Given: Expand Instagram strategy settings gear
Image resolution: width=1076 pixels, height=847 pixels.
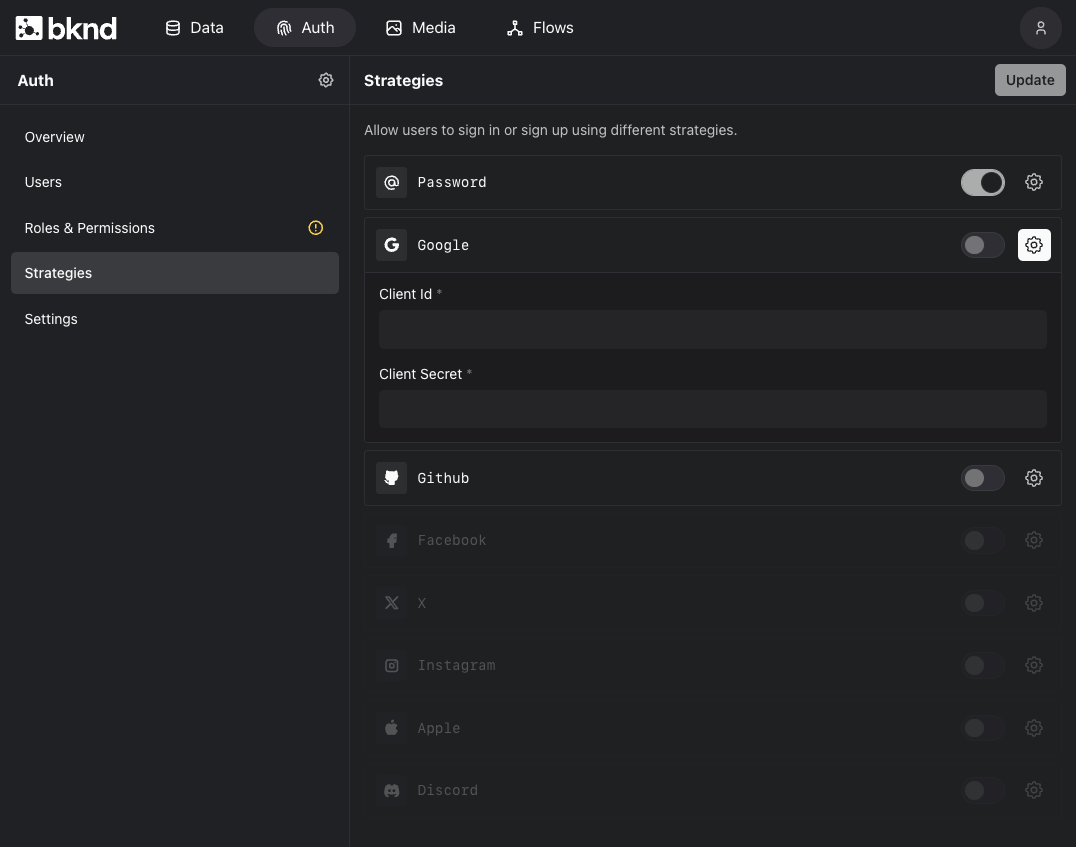Looking at the screenshot, I should [1033, 665].
